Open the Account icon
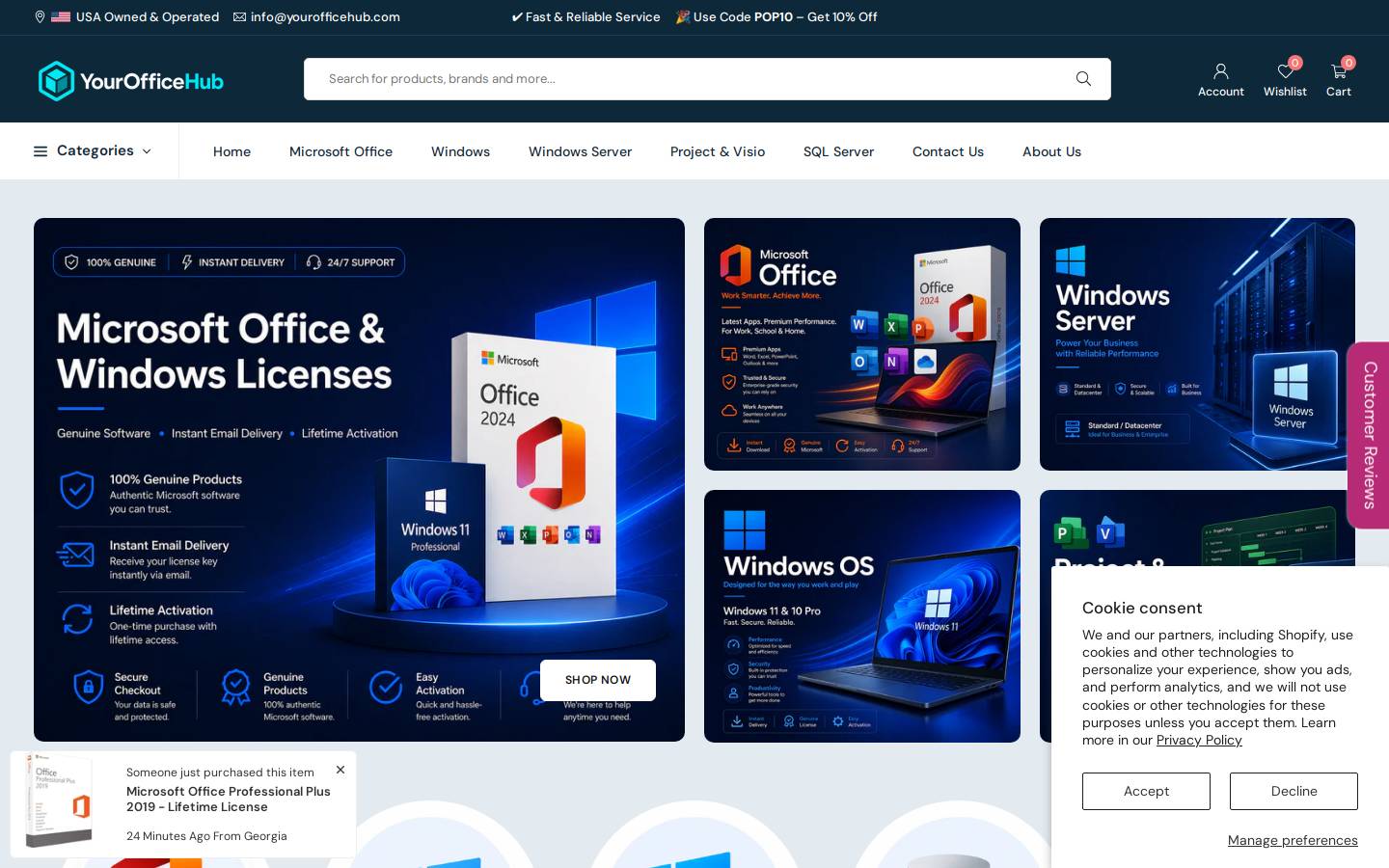This screenshot has width=1389, height=868. click(1221, 79)
